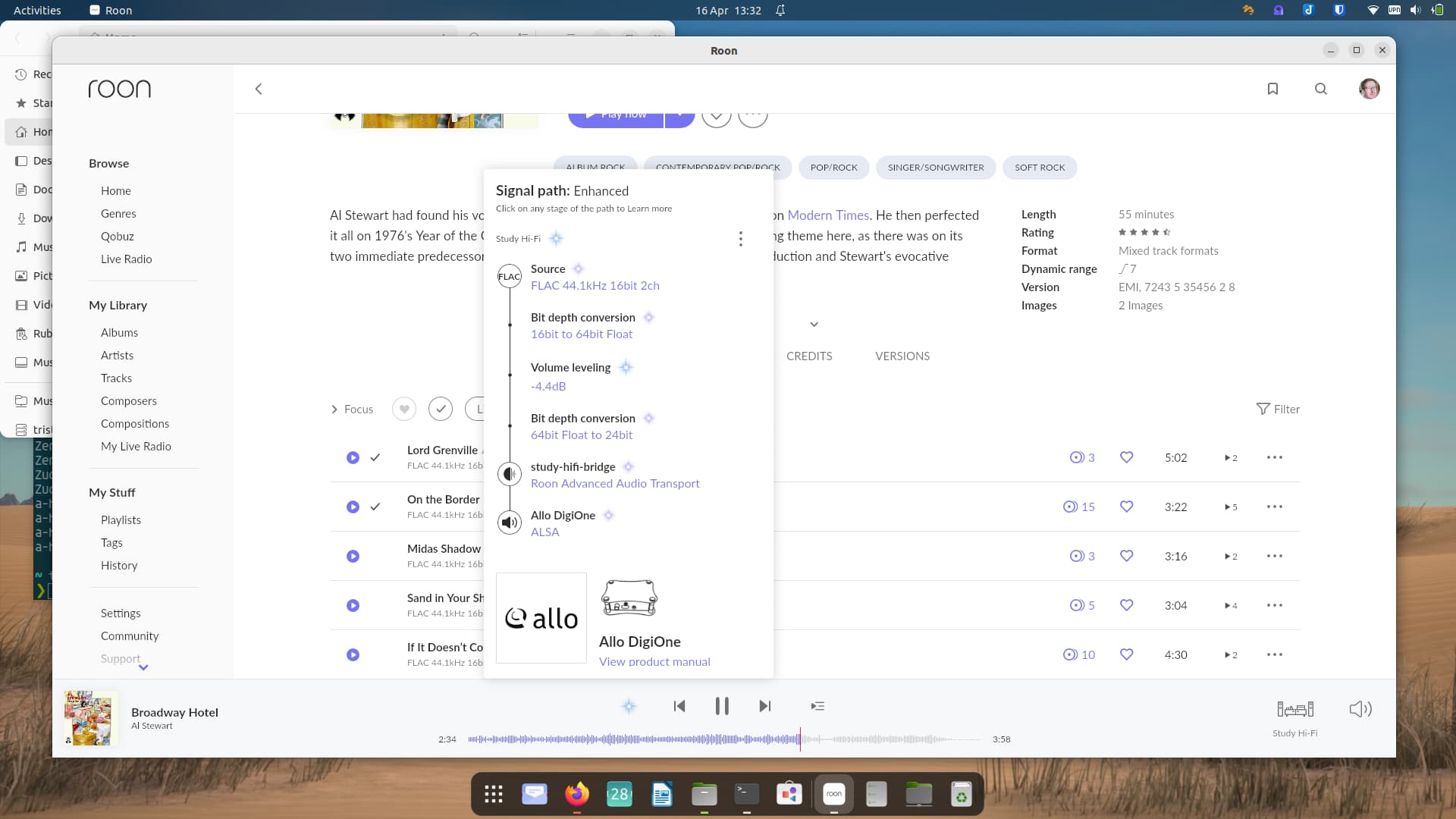Click the study-hifi-bridge transport icon
This screenshot has height=819, width=1456.
[509, 474]
